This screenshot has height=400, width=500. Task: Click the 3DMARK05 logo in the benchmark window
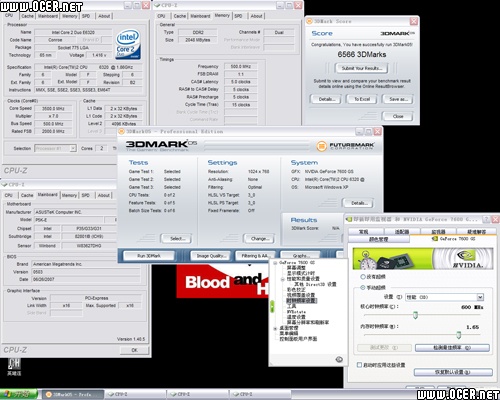click(x=161, y=144)
